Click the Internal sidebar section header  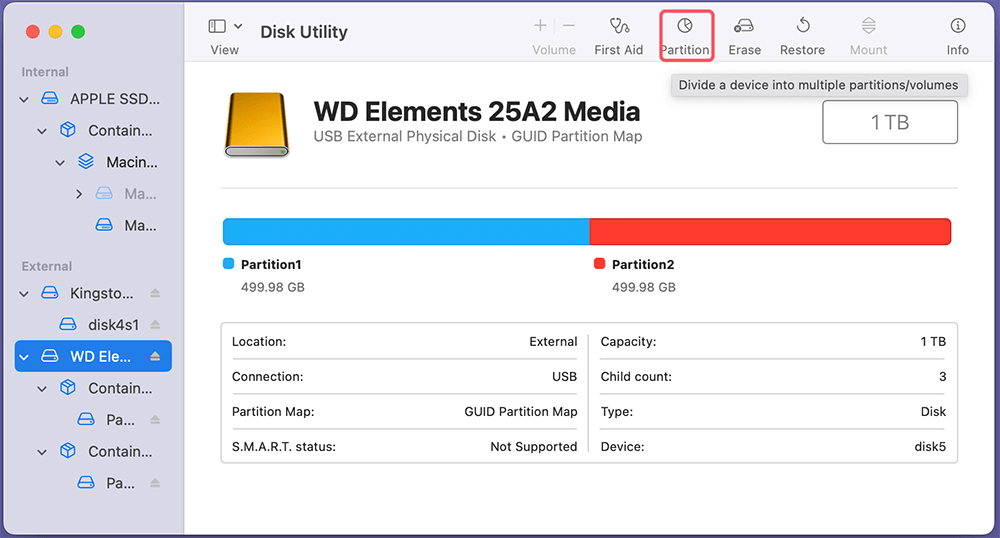click(45, 72)
